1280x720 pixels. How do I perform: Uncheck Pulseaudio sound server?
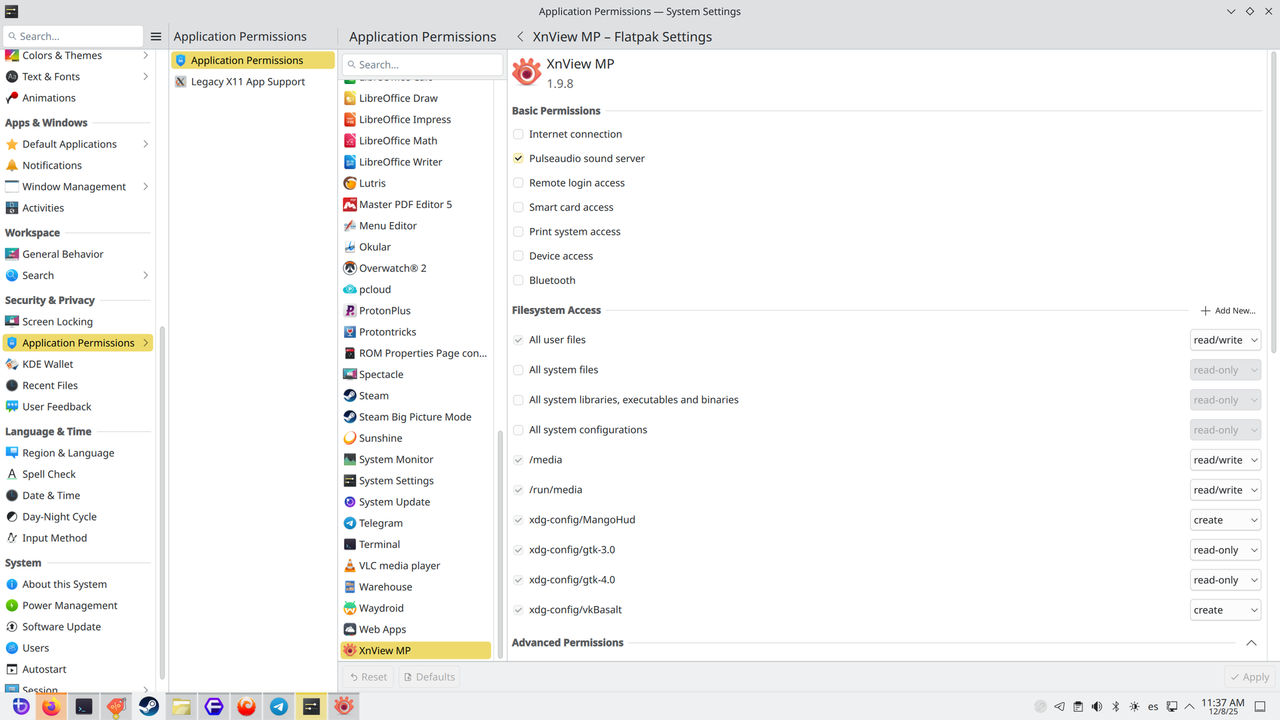click(x=518, y=158)
